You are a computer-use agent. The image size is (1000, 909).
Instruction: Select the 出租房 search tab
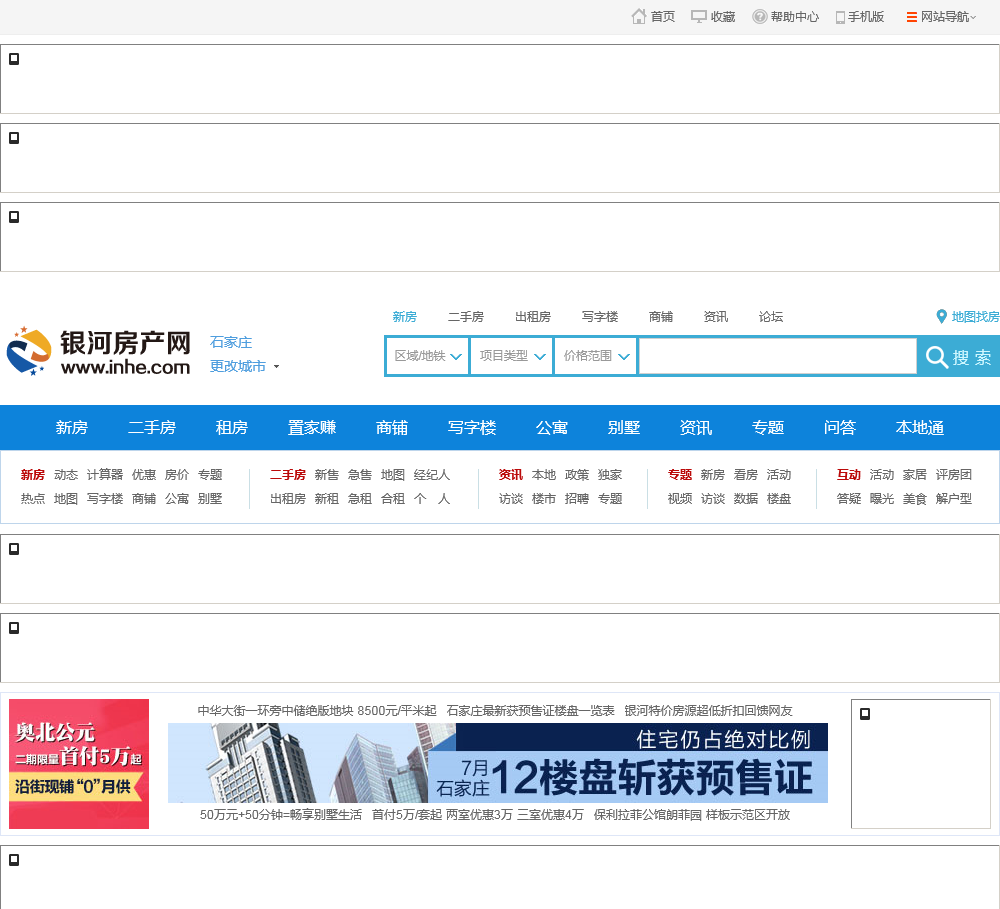point(533,316)
